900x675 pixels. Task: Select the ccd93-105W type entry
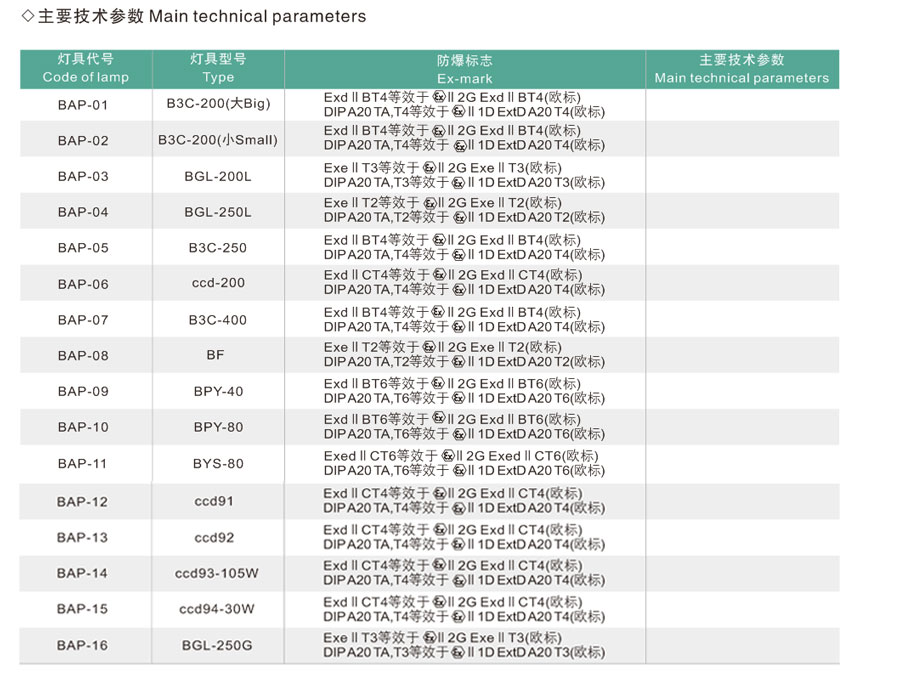pos(216,573)
